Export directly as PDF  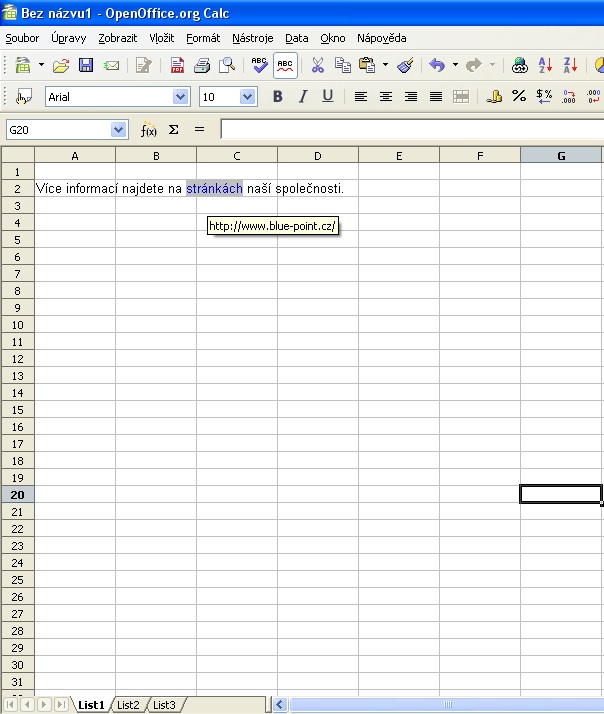[177, 66]
